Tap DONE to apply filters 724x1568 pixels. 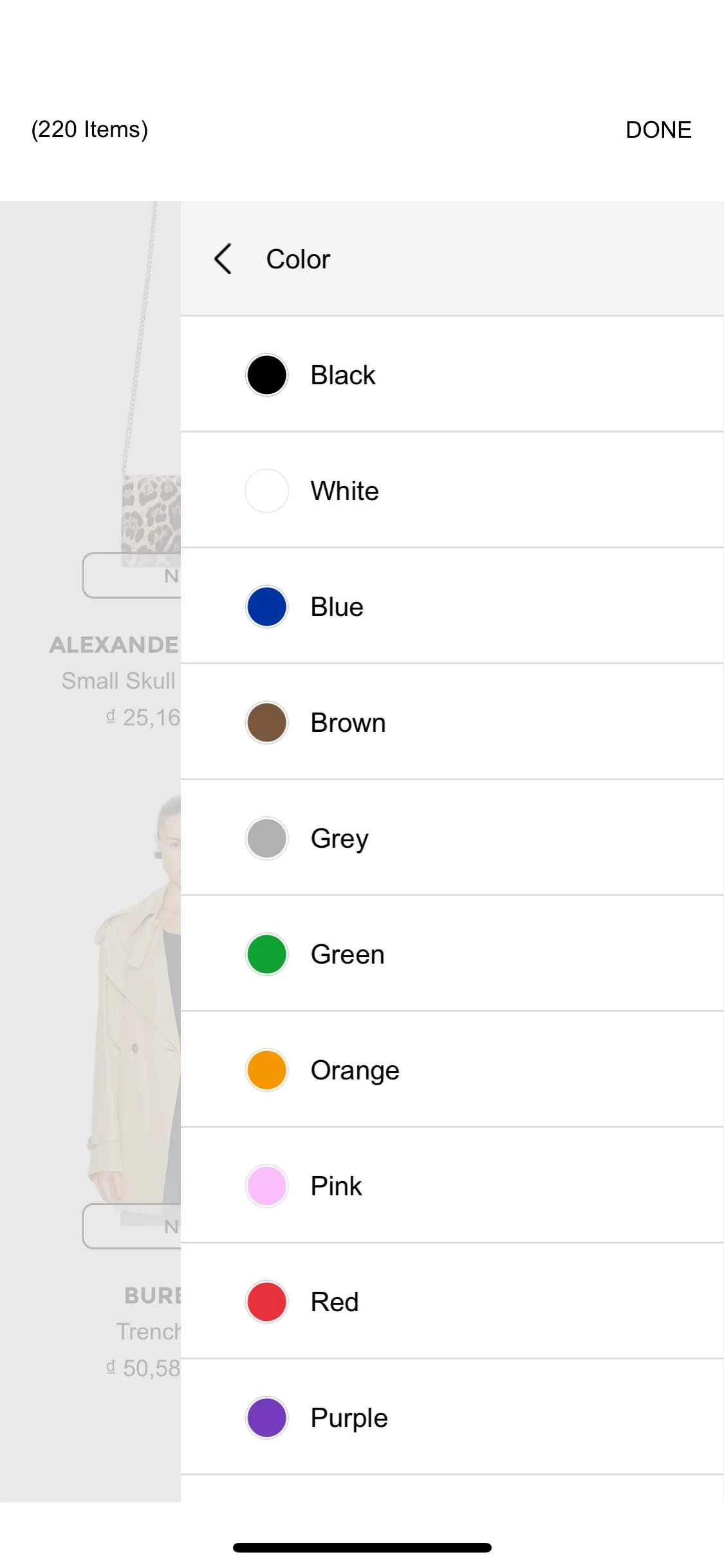658,129
